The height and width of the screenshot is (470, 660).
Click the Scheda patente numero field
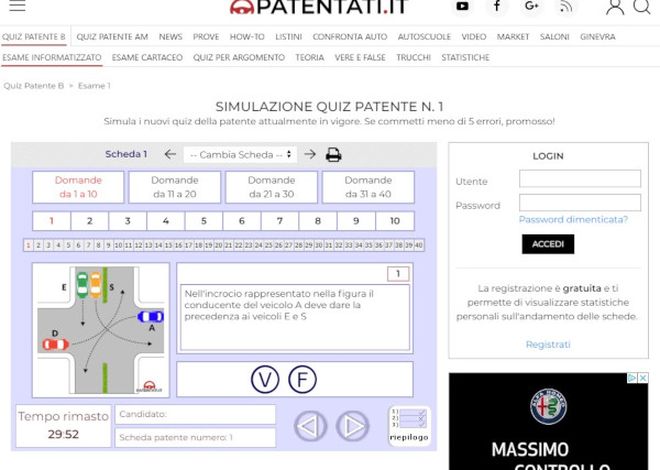pos(195,438)
